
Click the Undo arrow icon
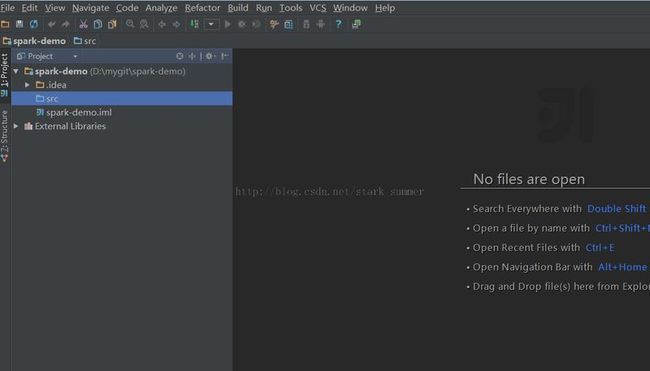tap(51, 24)
